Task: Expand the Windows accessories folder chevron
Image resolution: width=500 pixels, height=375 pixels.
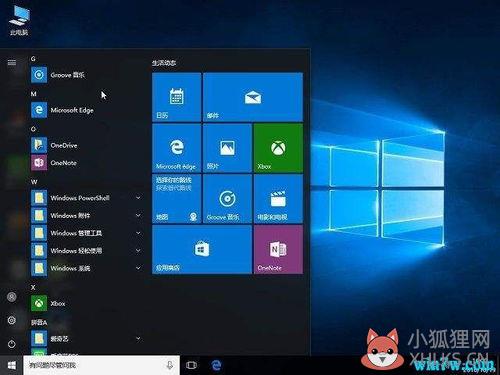Action: tap(138, 215)
